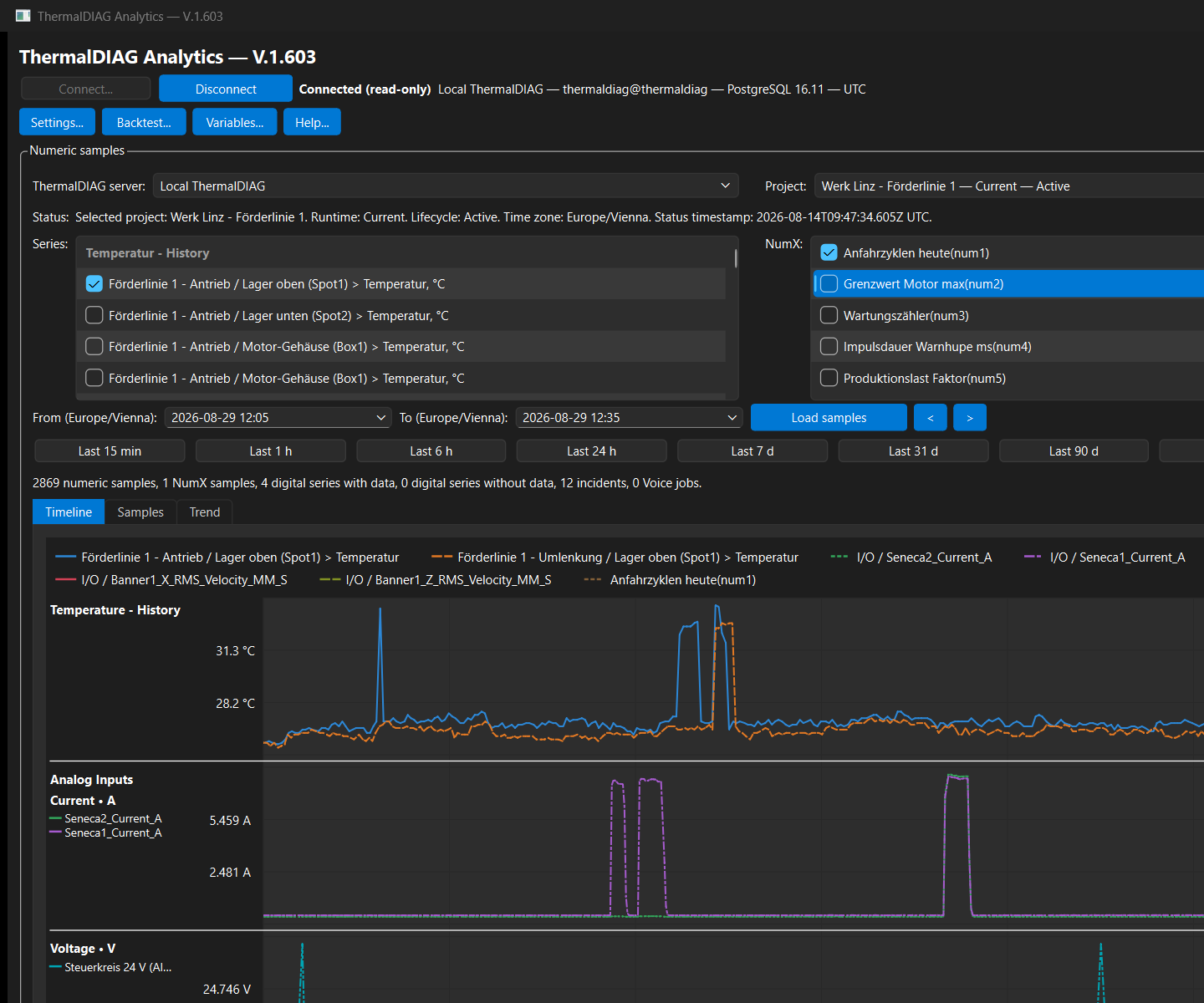Click purple Seneca1_Current_A top legend entry
This screenshot has width=1204, height=1003.
1105,557
